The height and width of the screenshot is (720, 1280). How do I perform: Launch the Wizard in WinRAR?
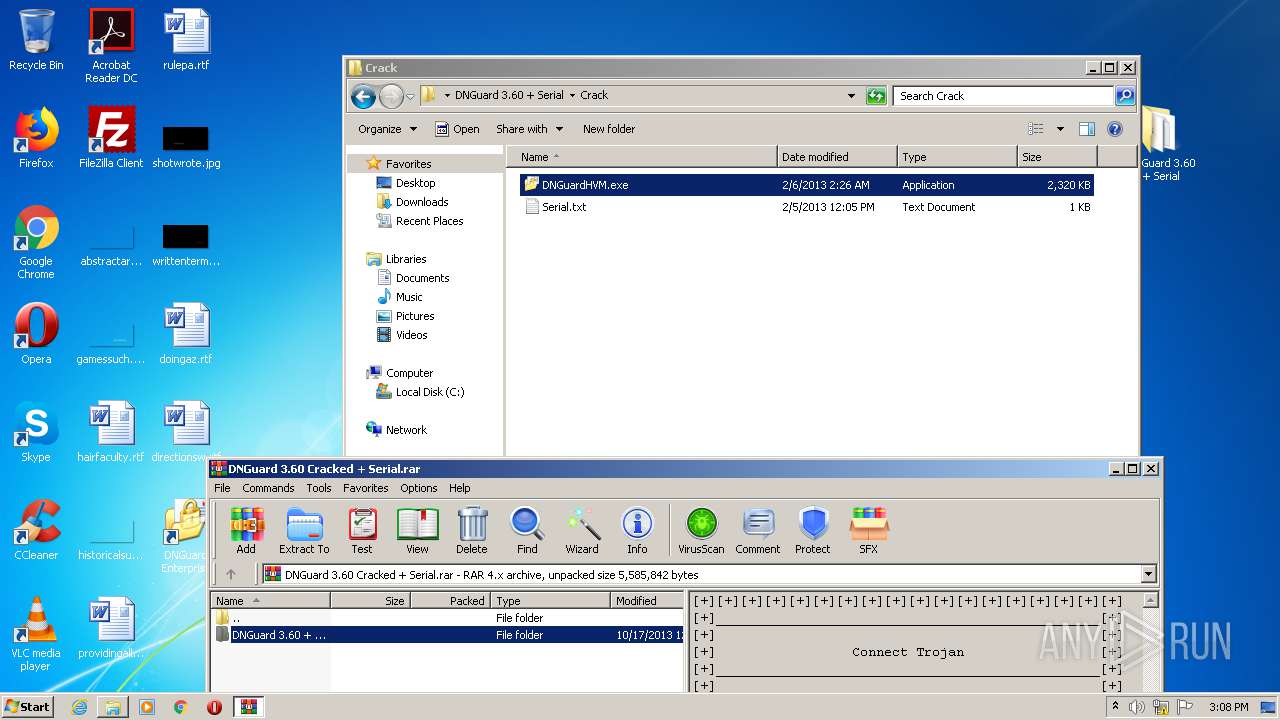(582, 530)
